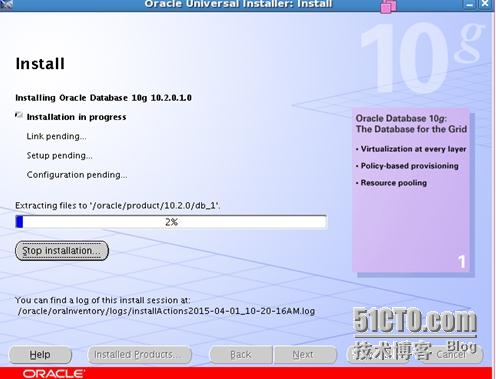The width and height of the screenshot is (496, 379).
Task: Select the 'Setup pending...' status text
Action: coord(60,156)
